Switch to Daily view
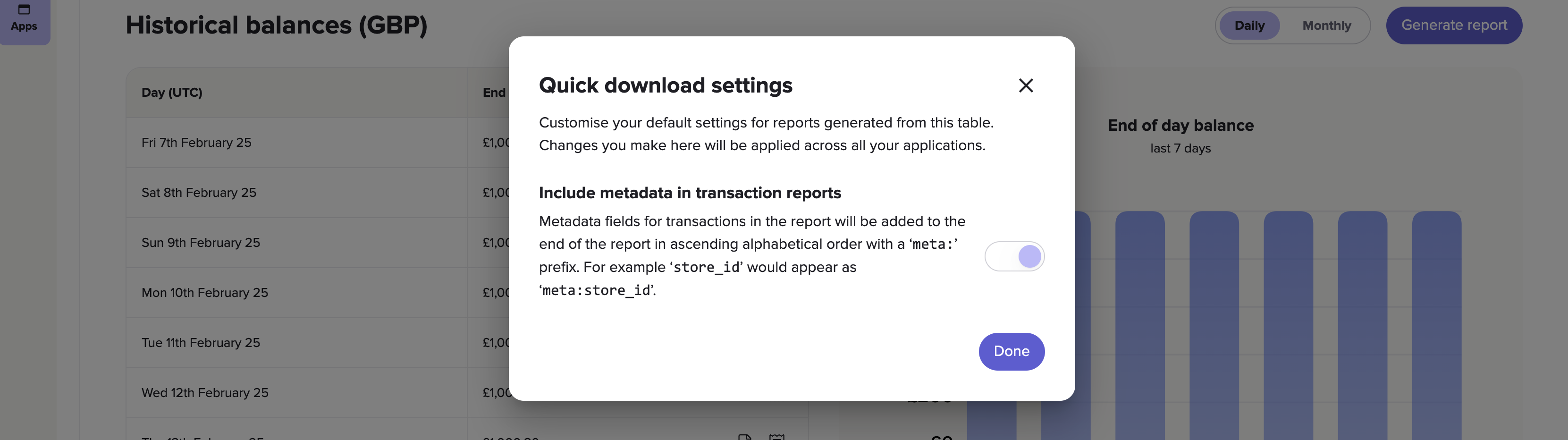 click(1249, 25)
